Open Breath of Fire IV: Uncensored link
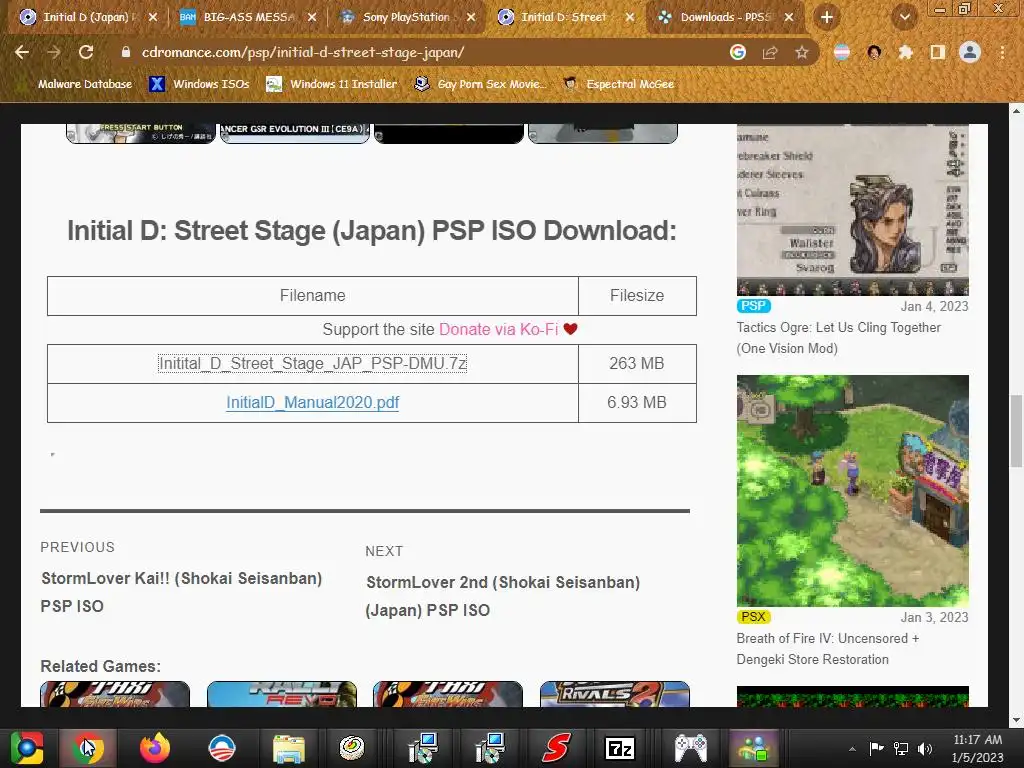 tap(828, 648)
